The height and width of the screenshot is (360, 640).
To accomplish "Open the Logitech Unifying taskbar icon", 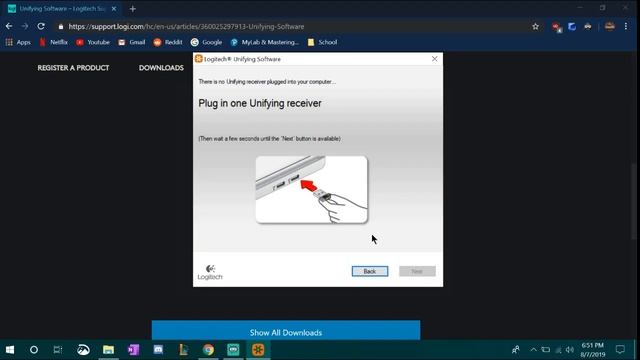I will (x=258, y=349).
